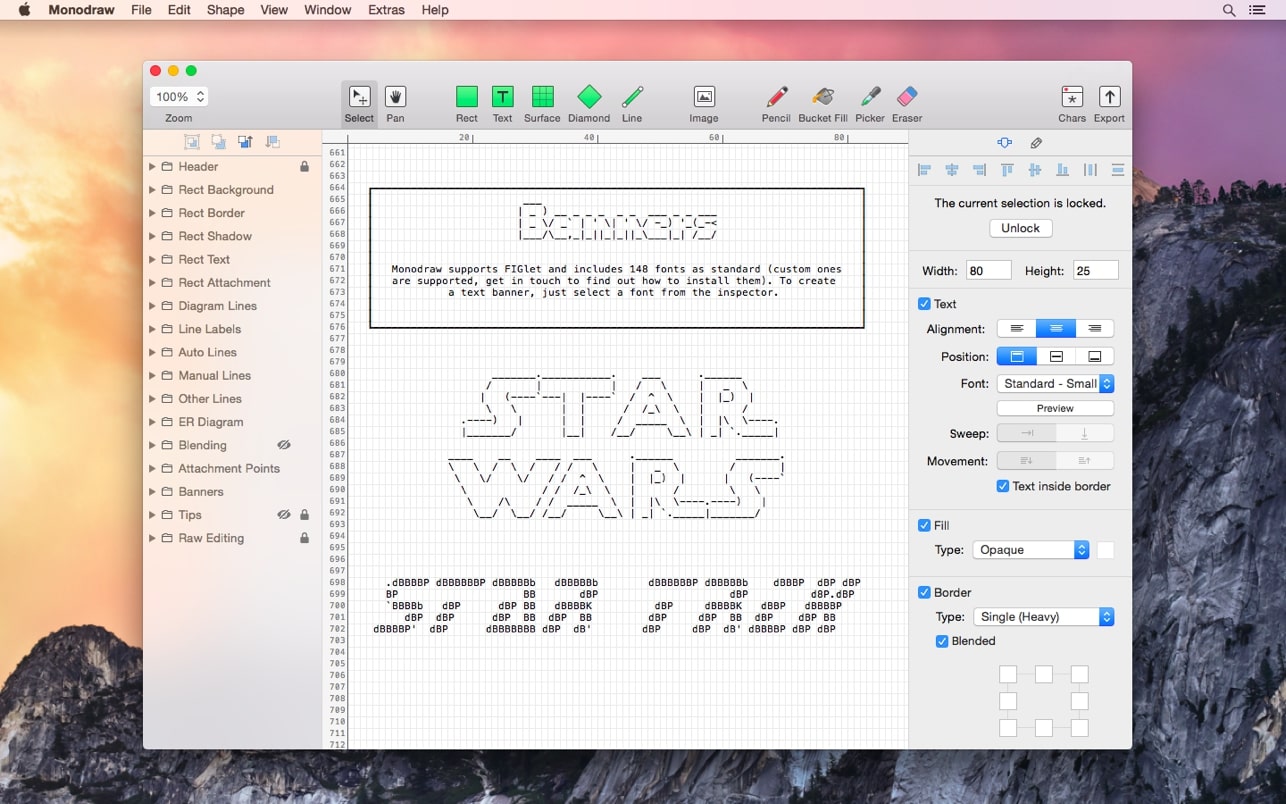This screenshot has height=804, width=1286.
Task: Open the Shape menu
Action: coord(225,10)
